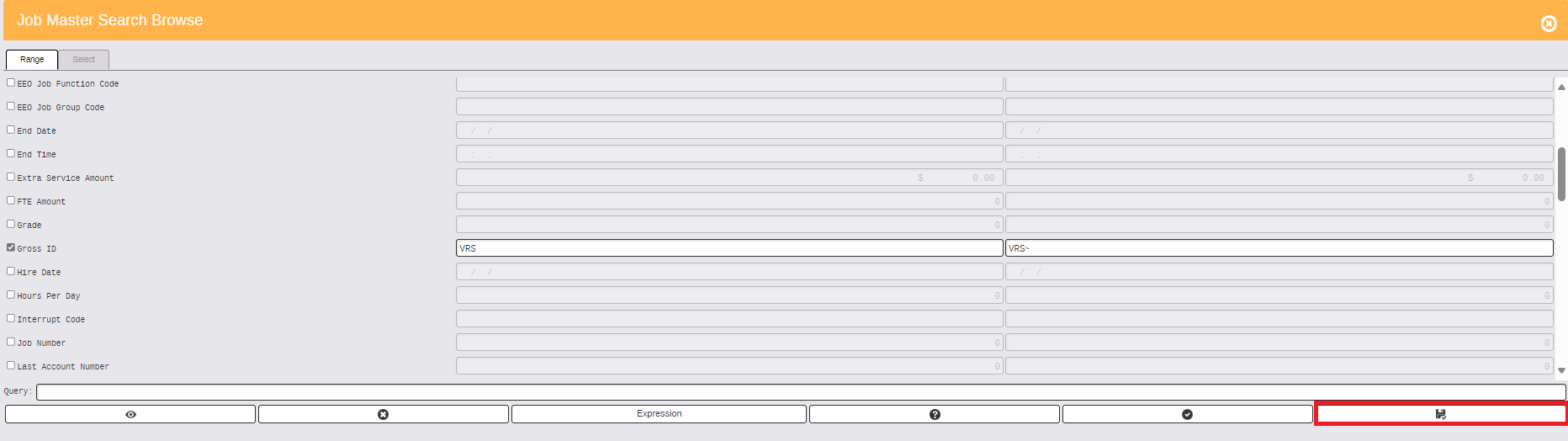Screen dimensions: 1568x441
Task: Click the starting Hours Per Day field
Action: [x=729, y=295]
